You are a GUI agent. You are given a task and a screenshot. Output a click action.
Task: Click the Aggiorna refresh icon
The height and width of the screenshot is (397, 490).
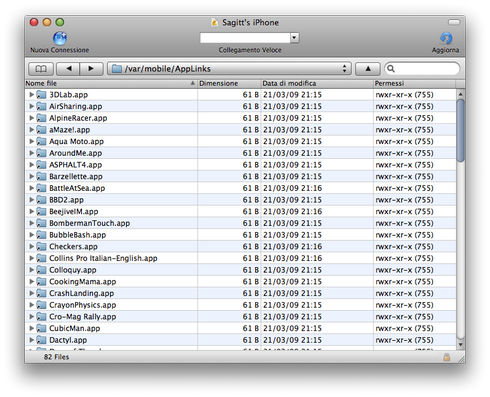click(x=446, y=38)
